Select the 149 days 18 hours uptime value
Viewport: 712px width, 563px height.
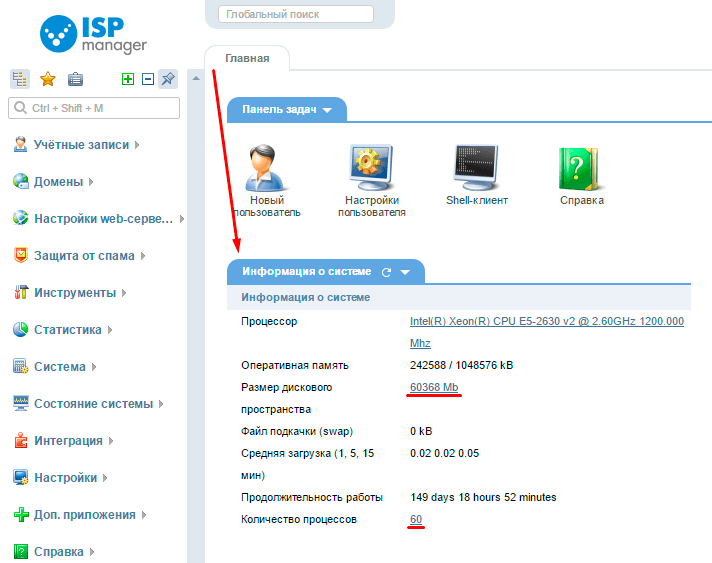pos(483,497)
